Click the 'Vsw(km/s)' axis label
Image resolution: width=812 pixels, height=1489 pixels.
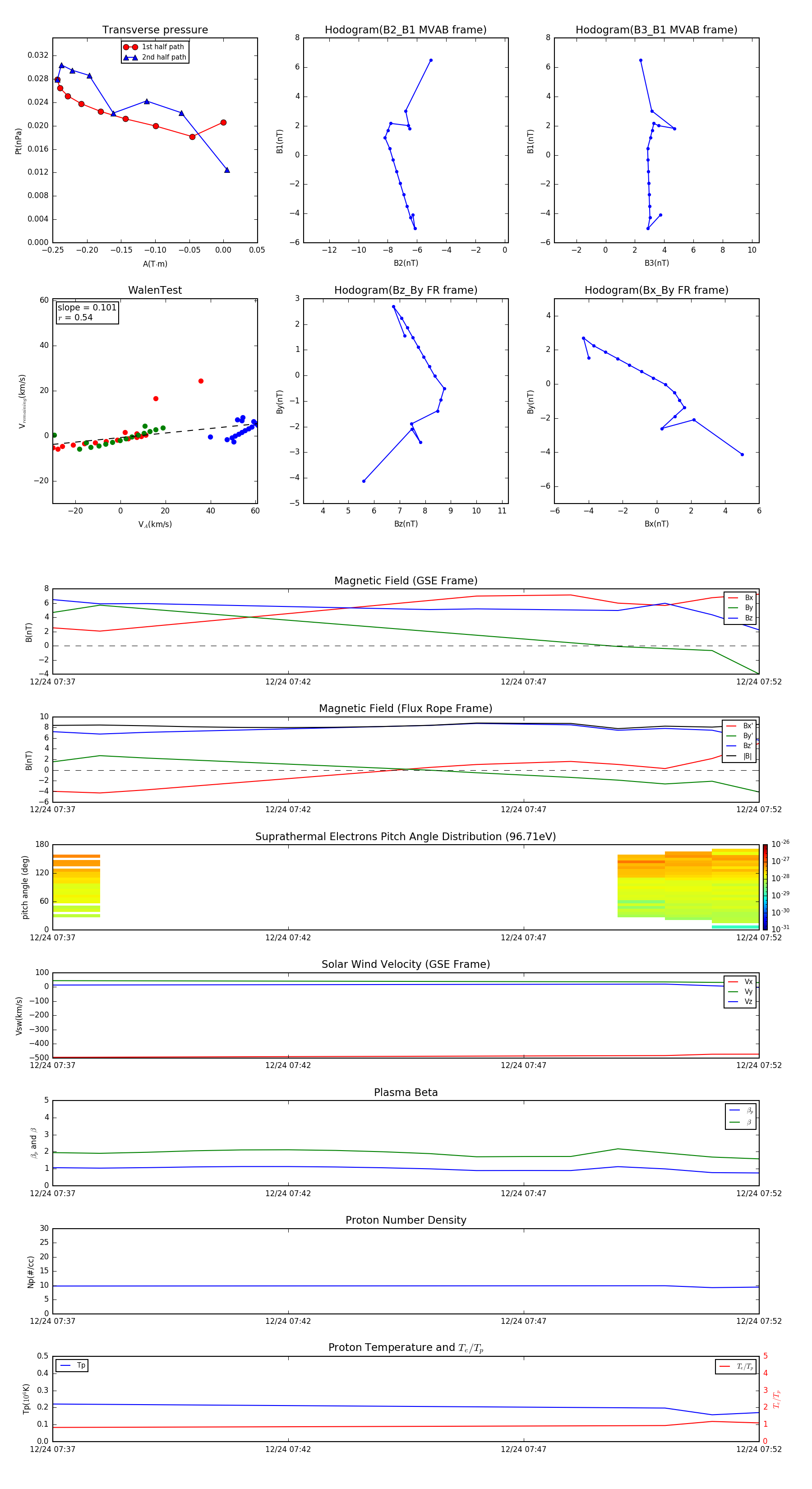coord(18,1016)
